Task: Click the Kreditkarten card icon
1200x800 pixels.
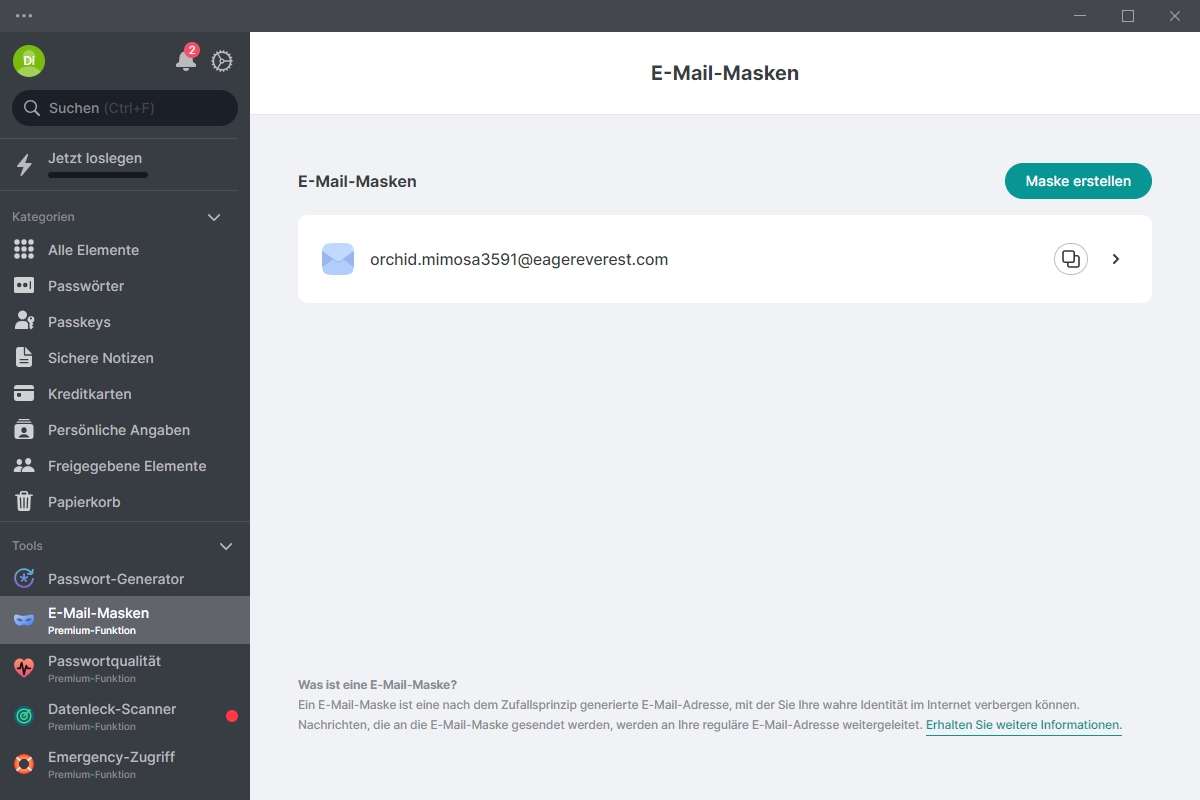Action: pyautogui.click(x=24, y=394)
